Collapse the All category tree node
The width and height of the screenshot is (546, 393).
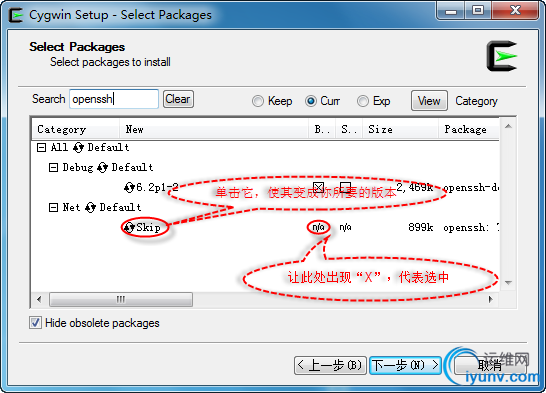41,148
